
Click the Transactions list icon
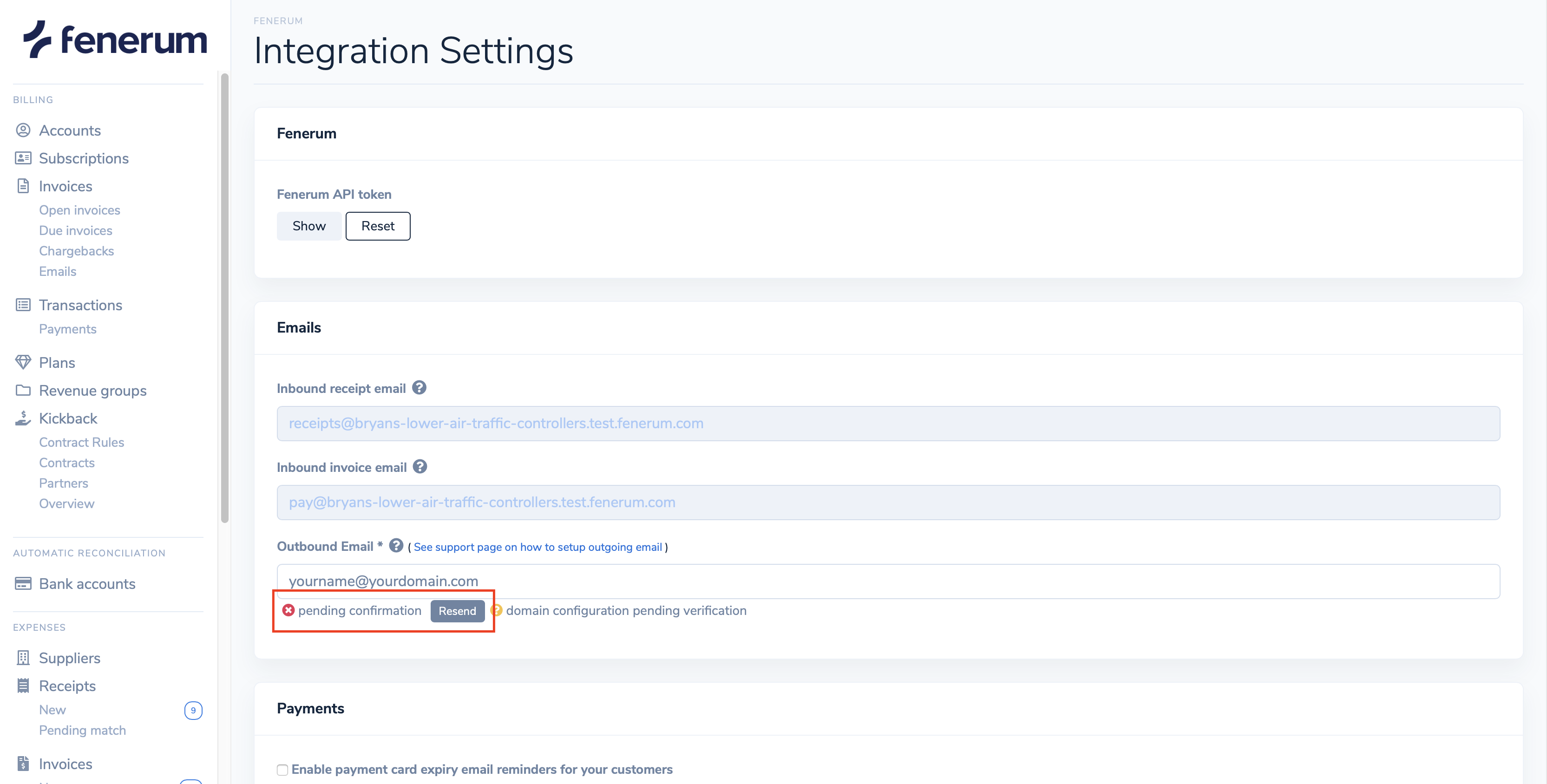pyautogui.click(x=23, y=305)
